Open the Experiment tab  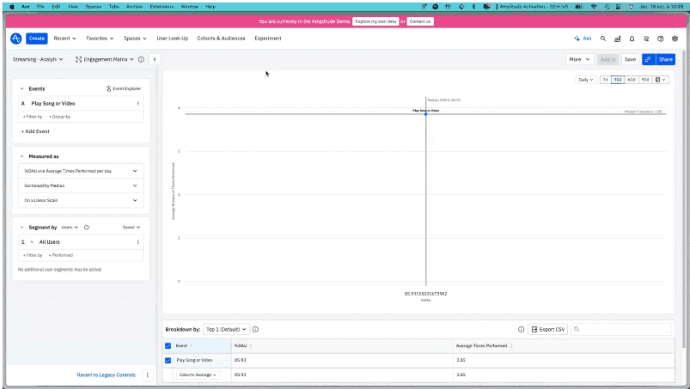268,39
